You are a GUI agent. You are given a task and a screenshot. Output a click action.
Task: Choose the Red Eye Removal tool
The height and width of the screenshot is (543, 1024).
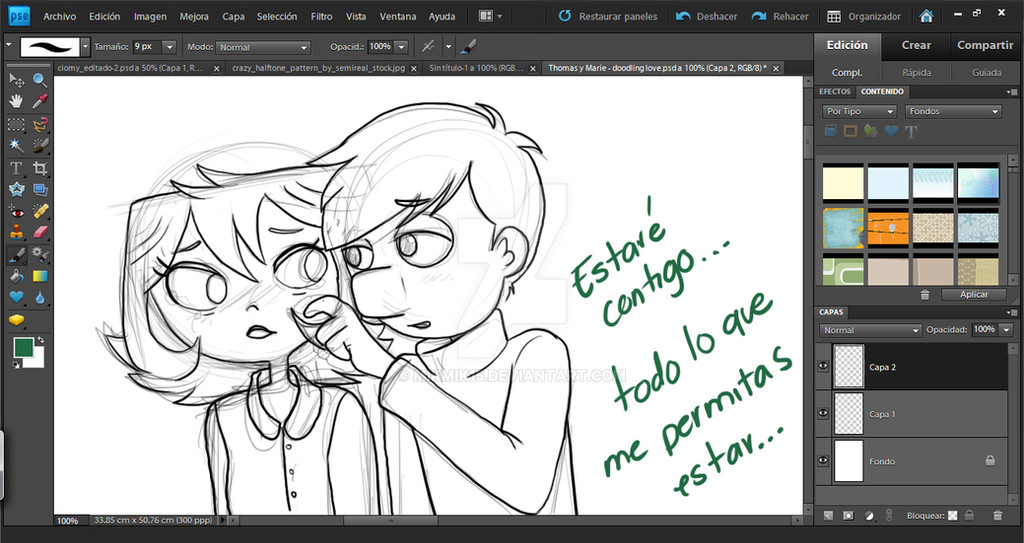click(16, 212)
